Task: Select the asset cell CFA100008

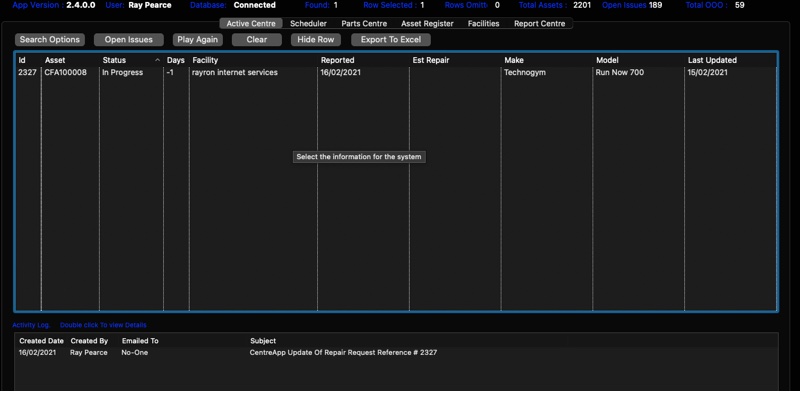Action: click(x=65, y=72)
